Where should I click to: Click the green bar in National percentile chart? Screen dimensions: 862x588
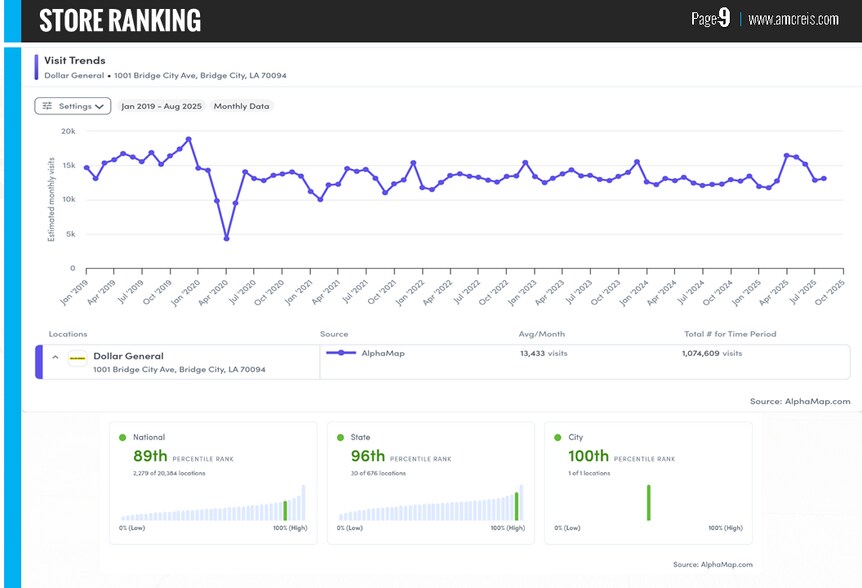[285, 511]
